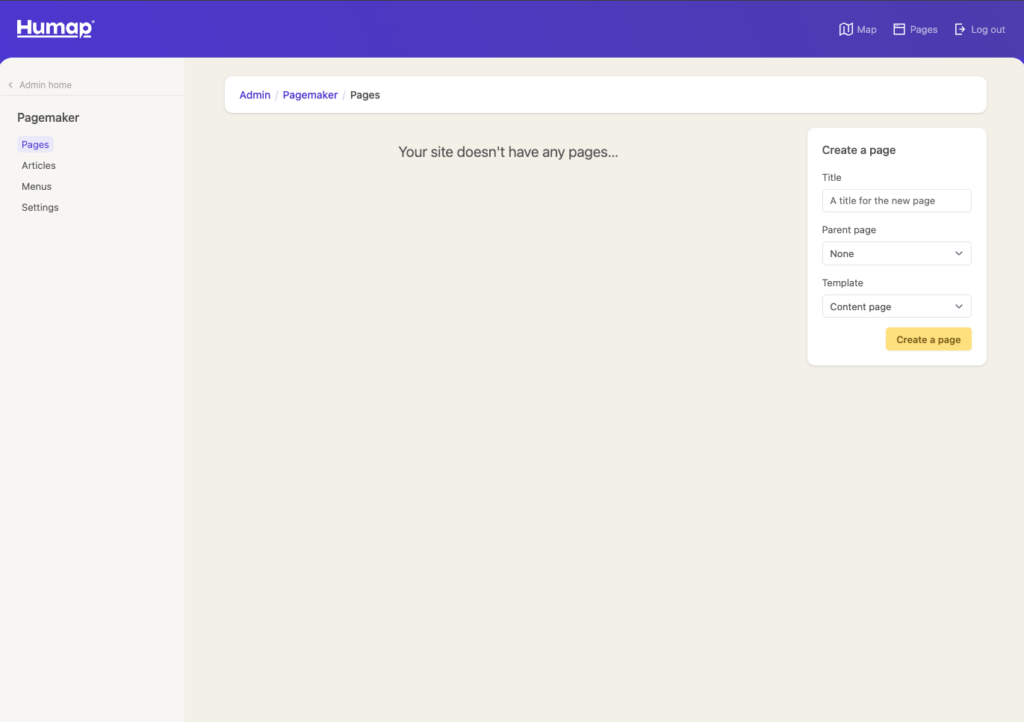Click the Pages breadcrumb item

(x=365, y=95)
